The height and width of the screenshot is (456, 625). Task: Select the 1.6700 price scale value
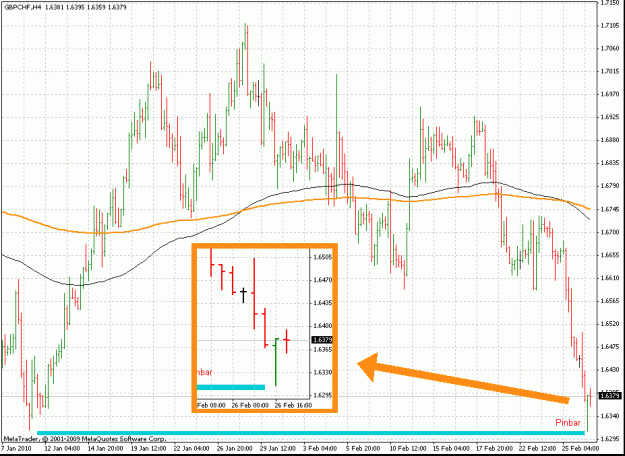pos(609,232)
